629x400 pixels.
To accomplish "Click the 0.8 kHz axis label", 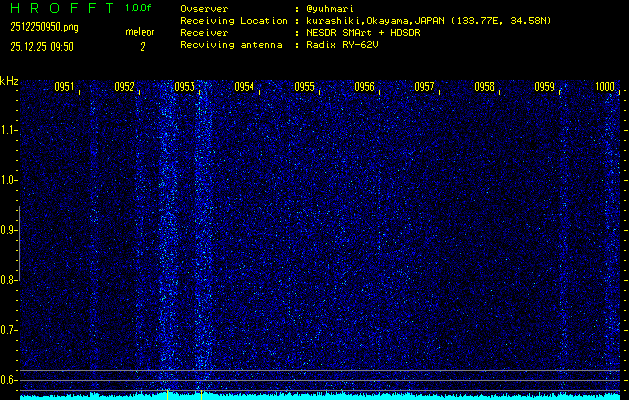I will (8, 280).
